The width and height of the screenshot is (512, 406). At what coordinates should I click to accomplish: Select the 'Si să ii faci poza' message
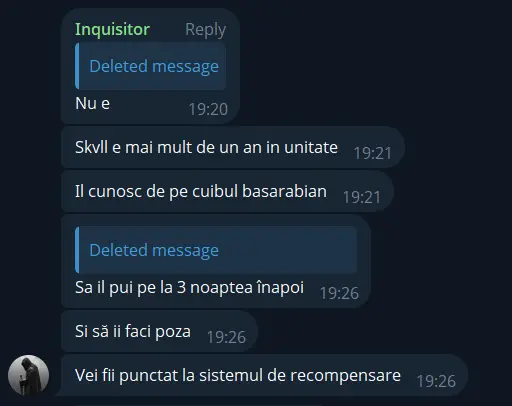click(159, 331)
